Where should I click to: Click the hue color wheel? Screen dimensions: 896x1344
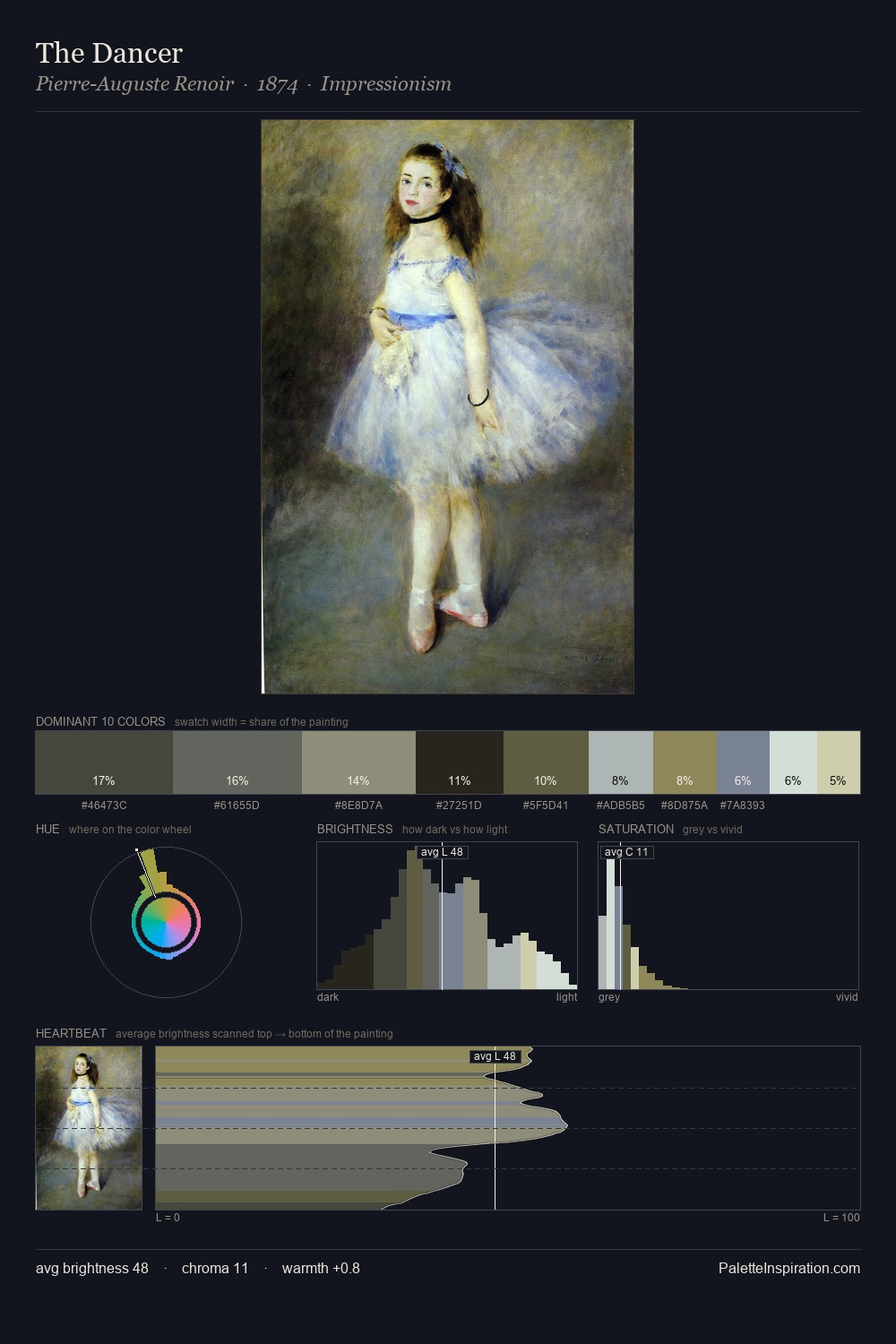tap(166, 922)
